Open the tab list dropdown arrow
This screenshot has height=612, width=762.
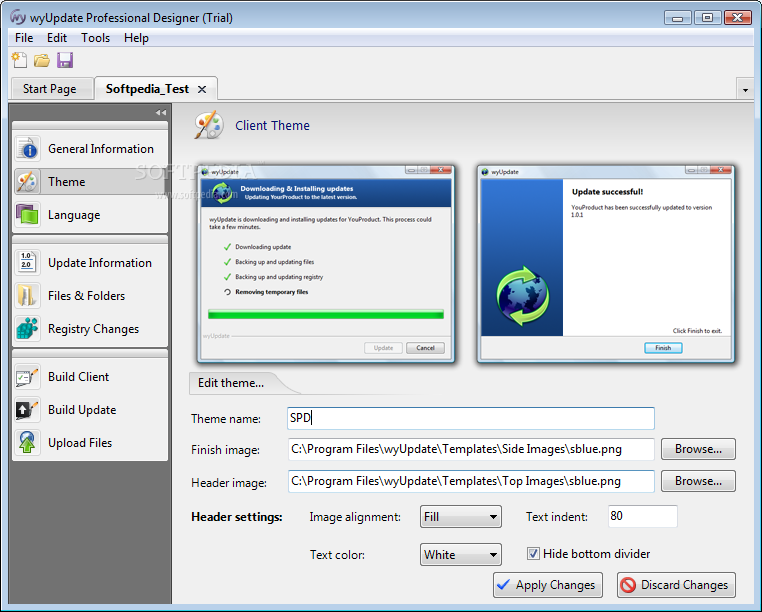pos(745,90)
